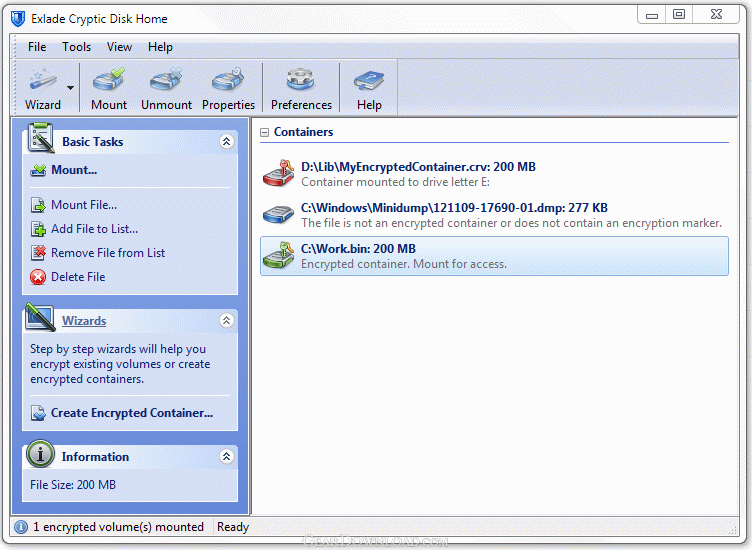Collapse the Information panel
Screen dimensions: 752x550
pyautogui.click(x=226, y=456)
